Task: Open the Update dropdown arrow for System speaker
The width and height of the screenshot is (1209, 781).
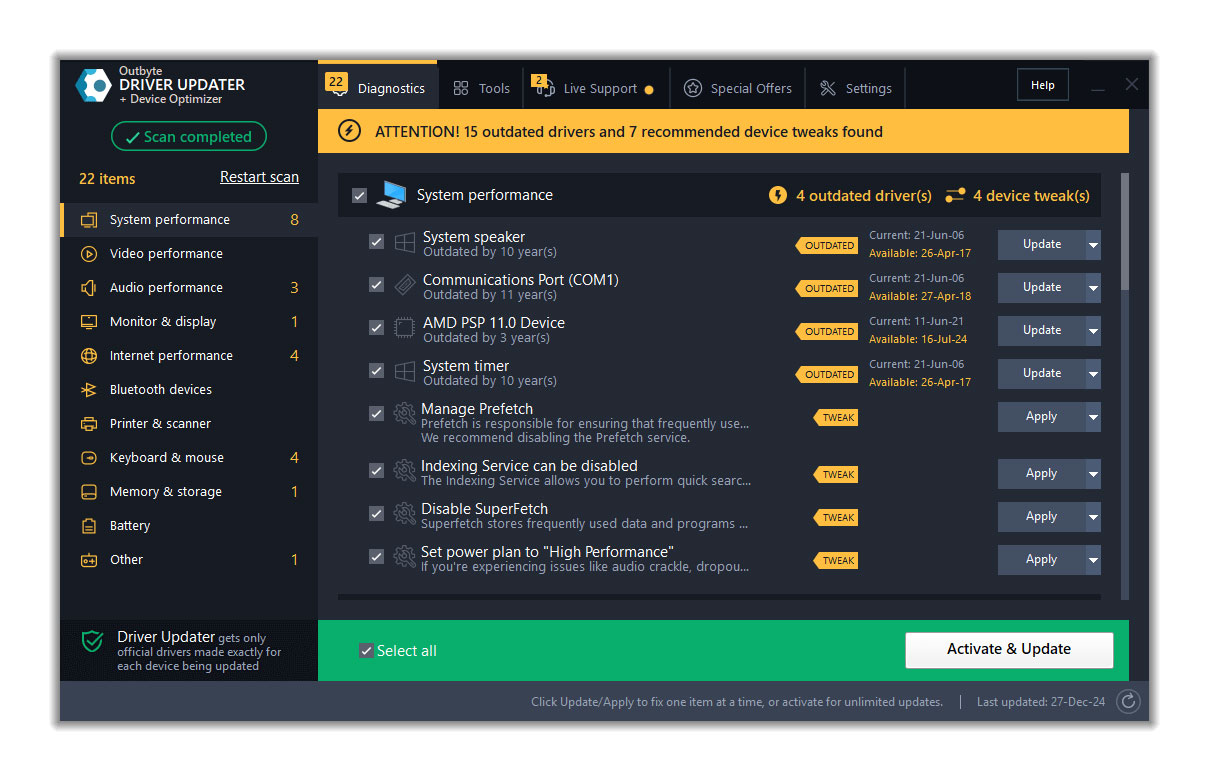Action: pos(1093,245)
